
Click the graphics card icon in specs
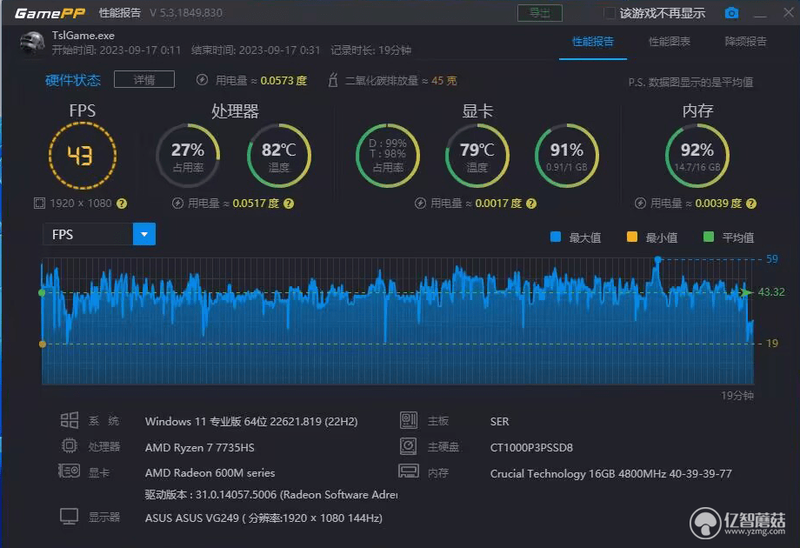pos(69,471)
